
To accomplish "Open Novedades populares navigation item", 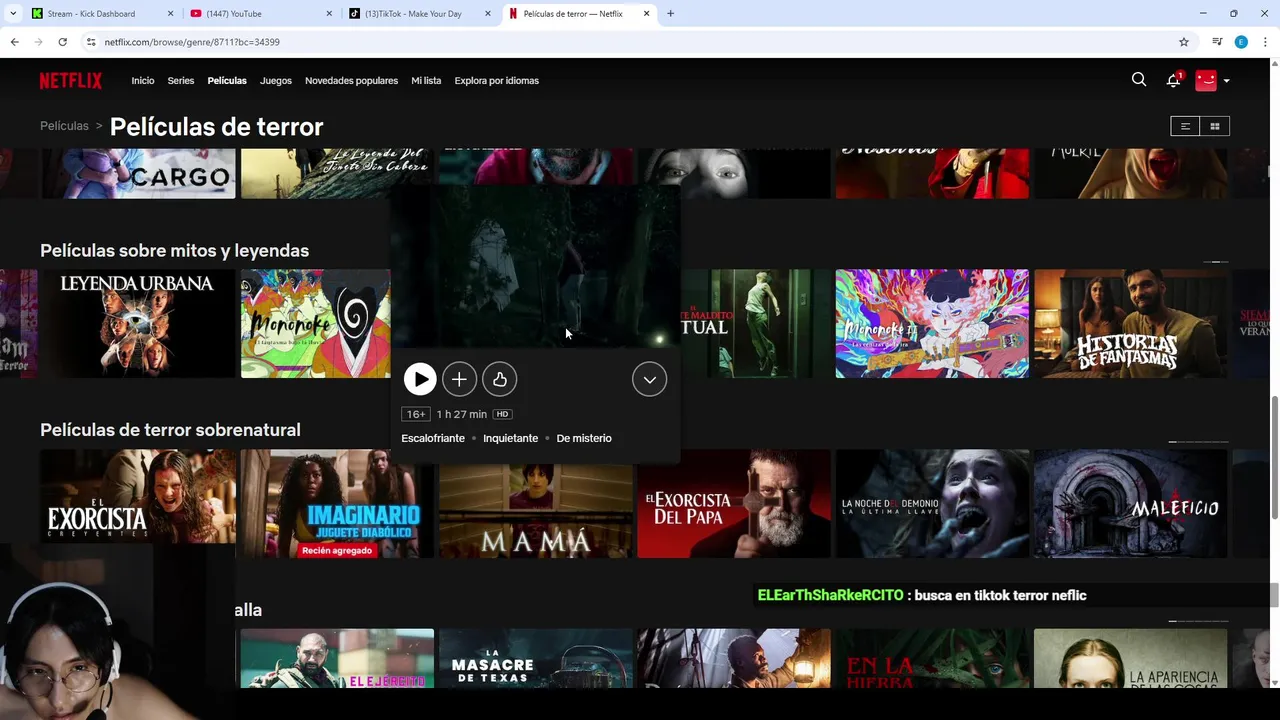I will tap(351, 81).
